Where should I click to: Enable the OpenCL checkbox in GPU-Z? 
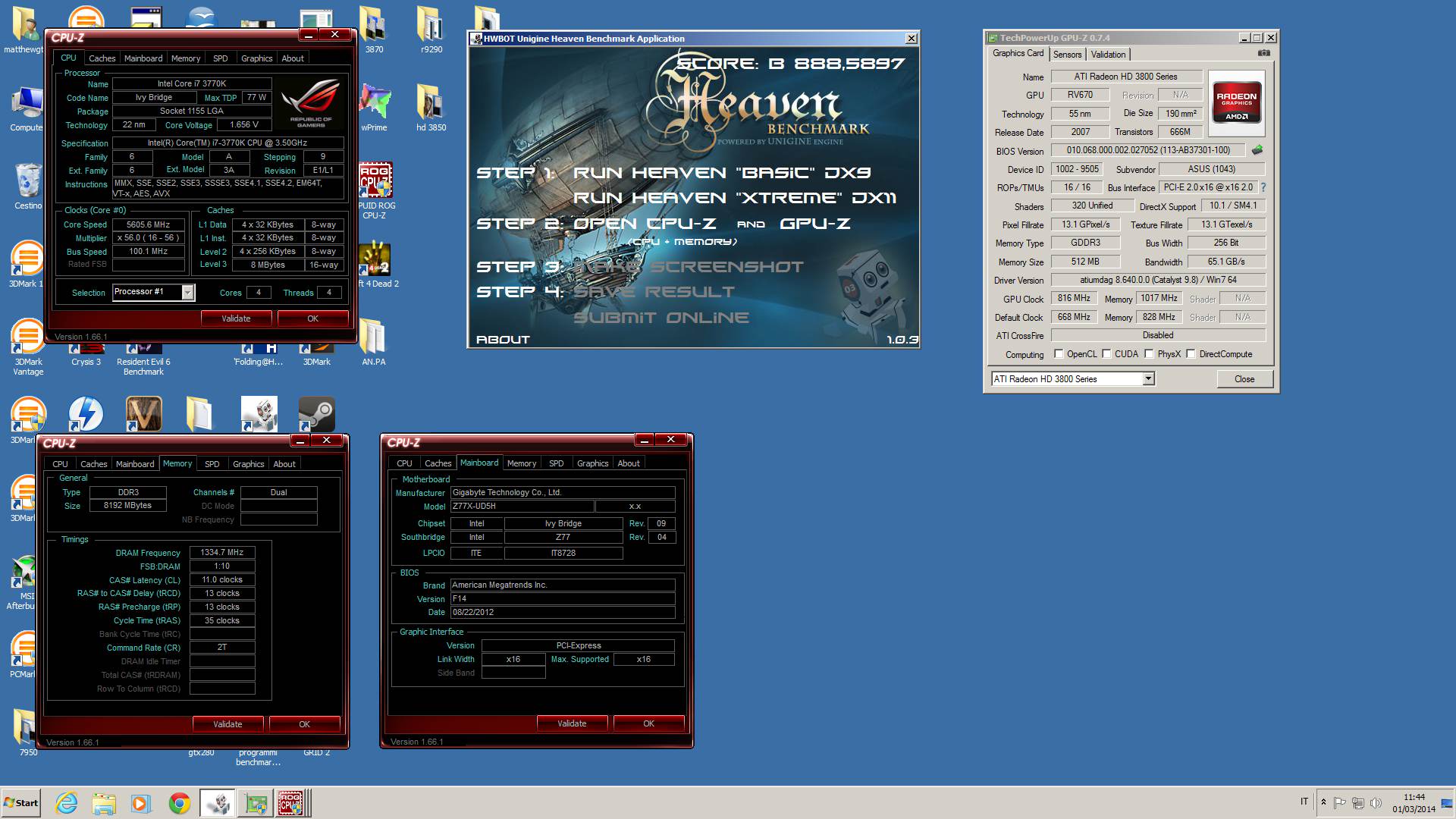1059,354
